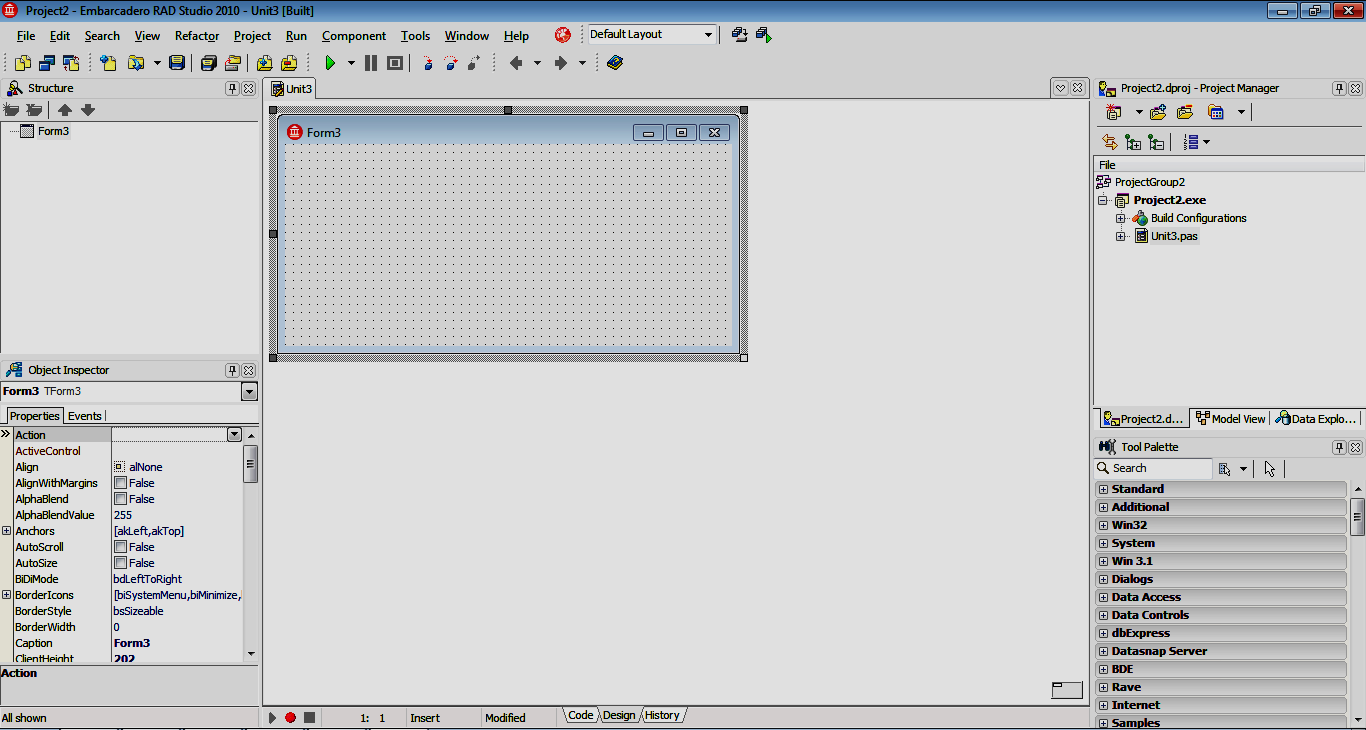Click the View Unit toolbar icon
1366x730 pixels.
pyautogui.click(x=22, y=63)
